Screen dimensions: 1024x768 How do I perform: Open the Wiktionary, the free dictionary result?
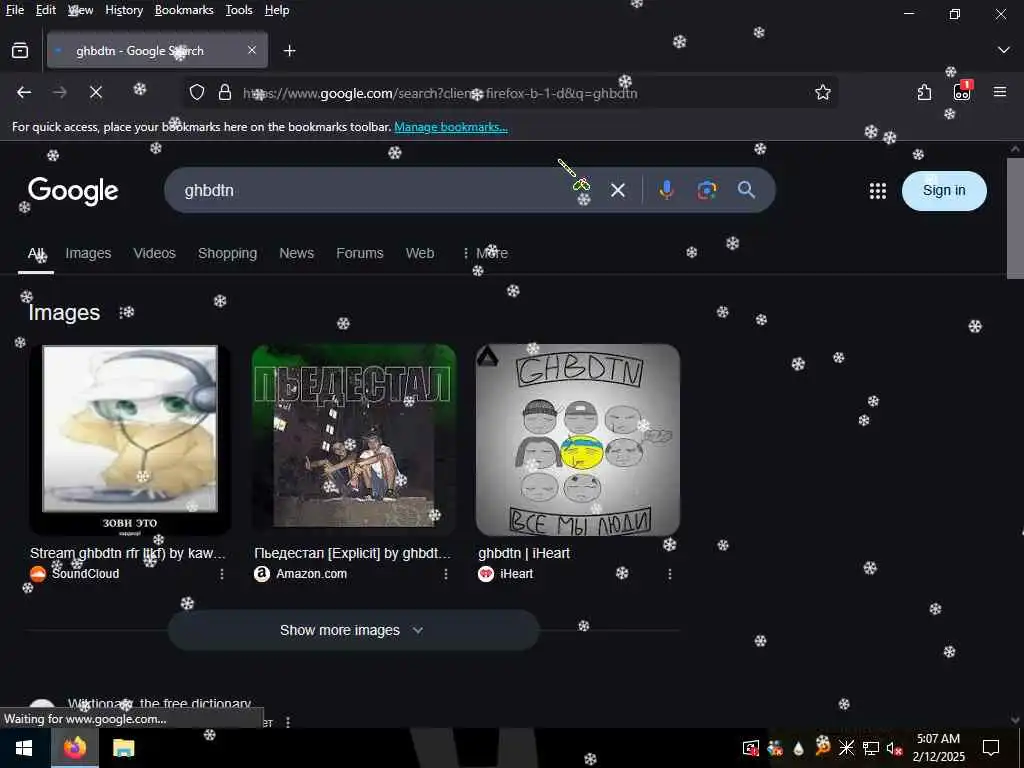click(159, 703)
